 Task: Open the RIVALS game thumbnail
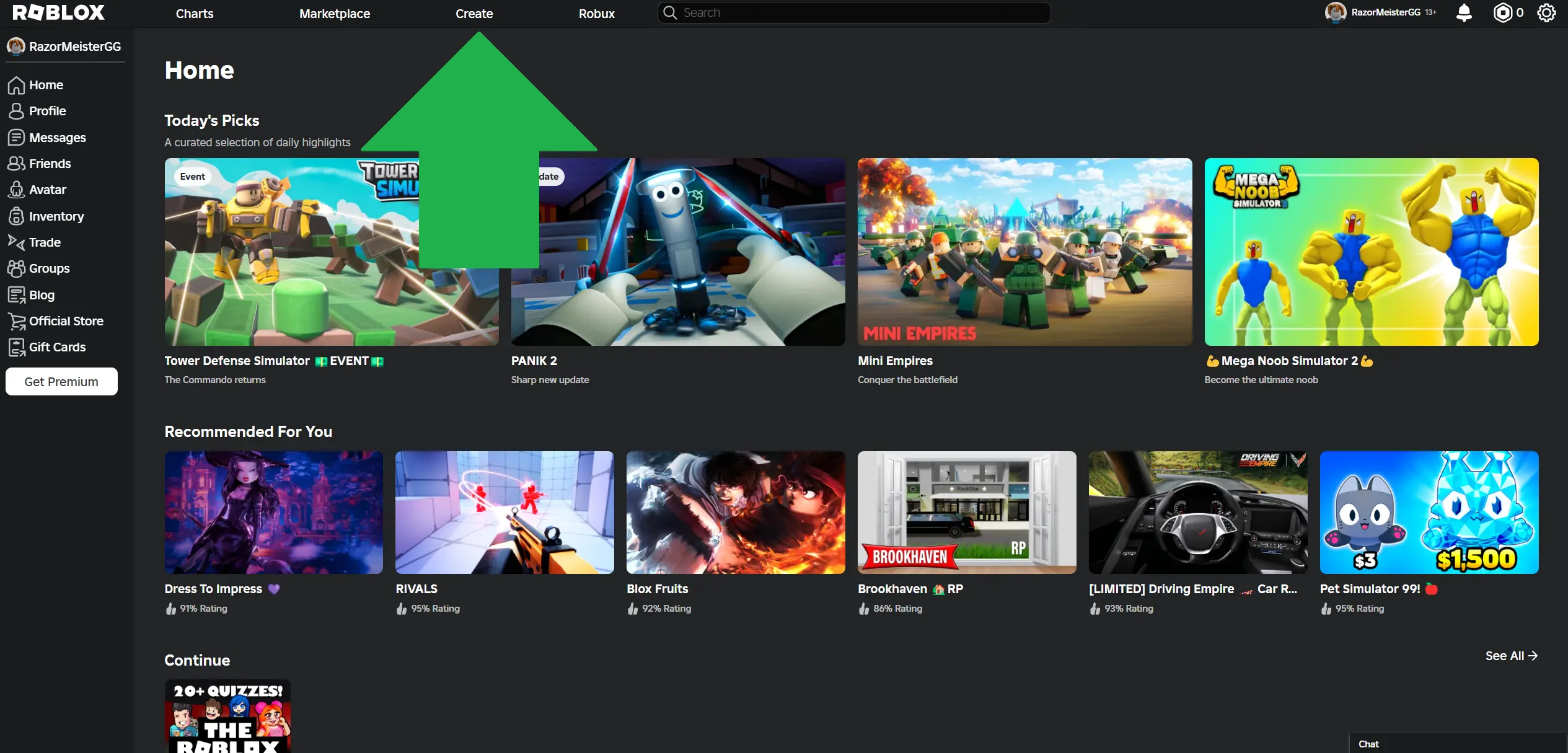coord(504,513)
